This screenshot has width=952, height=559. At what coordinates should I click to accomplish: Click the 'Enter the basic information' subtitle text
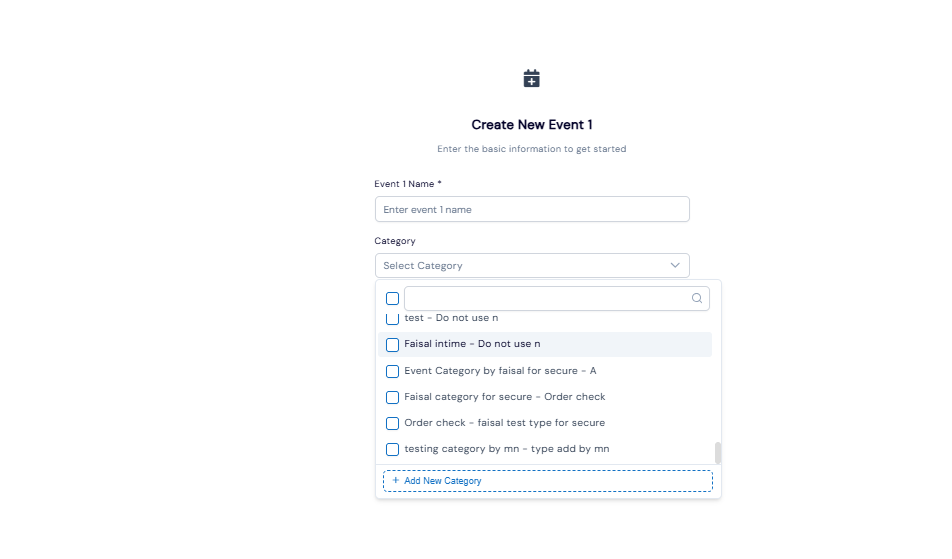tap(532, 149)
